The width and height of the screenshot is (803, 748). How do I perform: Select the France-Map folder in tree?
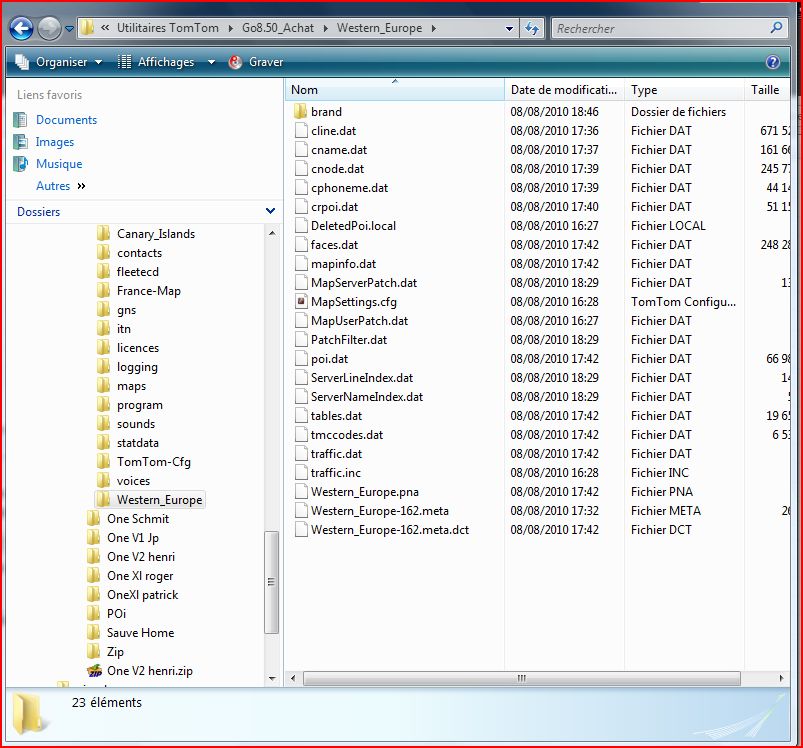coord(149,291)
